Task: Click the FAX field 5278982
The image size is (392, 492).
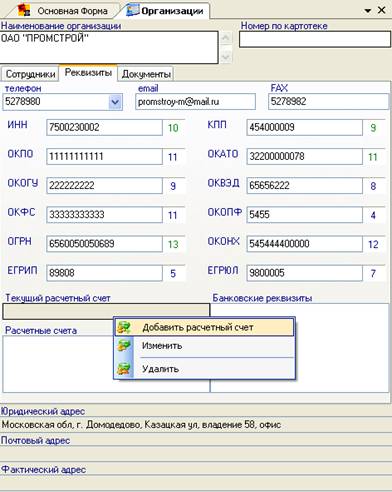Action: click(328, 102)
